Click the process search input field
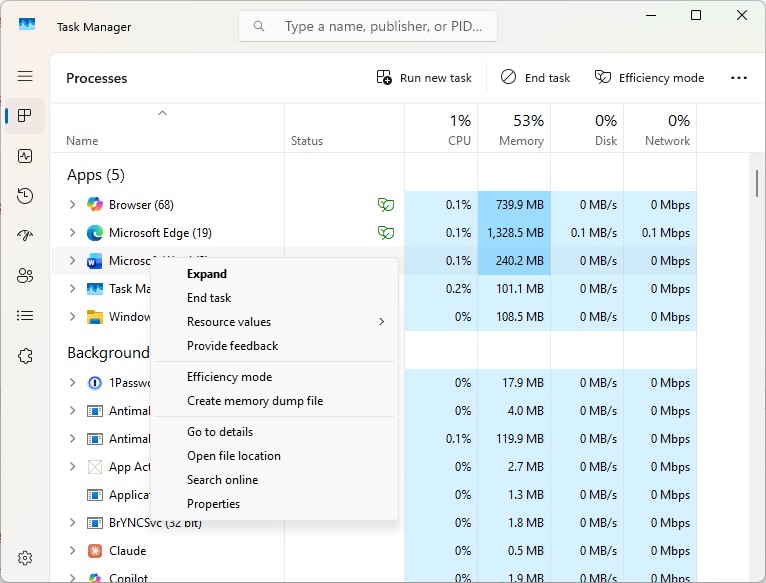 pyautogui.click(x=368, y=26)
